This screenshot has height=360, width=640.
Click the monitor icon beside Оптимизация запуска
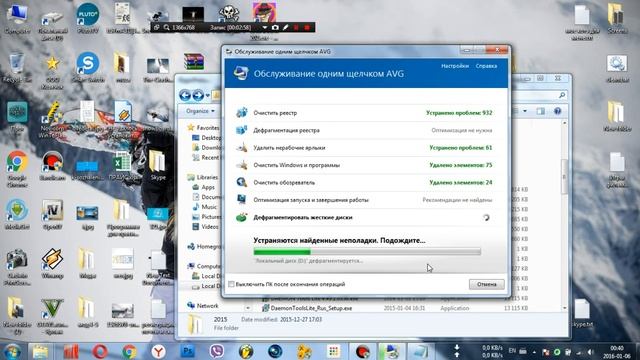click(x=242, y=200)
